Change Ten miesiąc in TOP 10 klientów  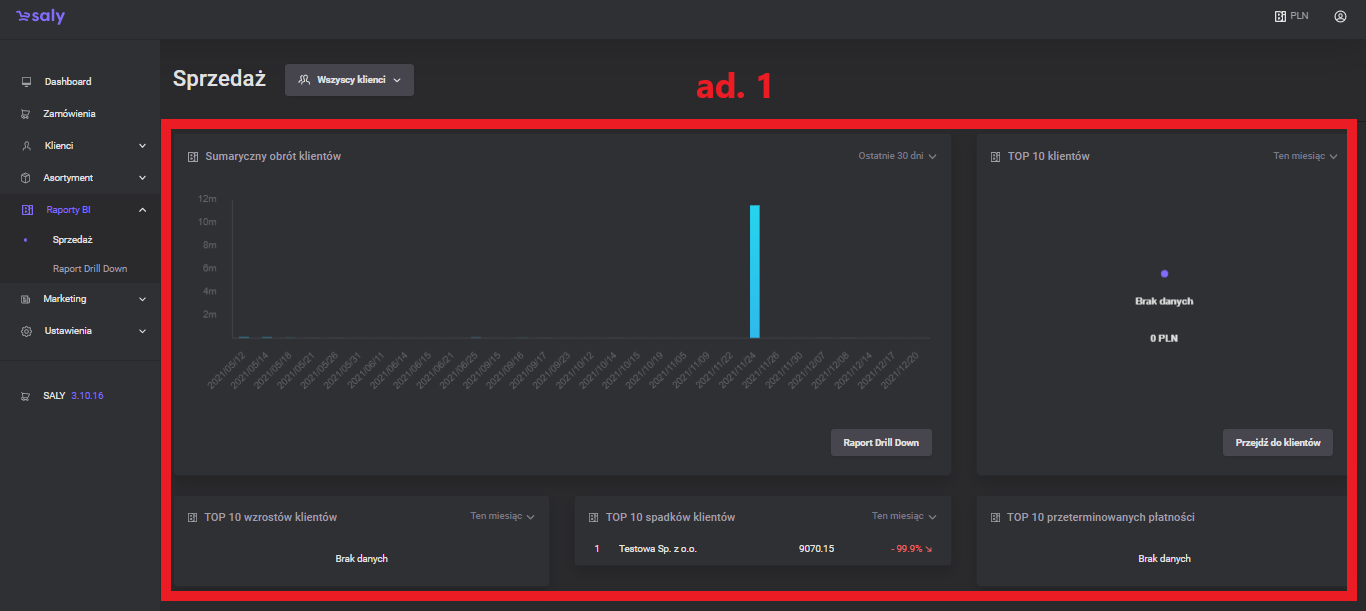click(x=1304, y=156)
